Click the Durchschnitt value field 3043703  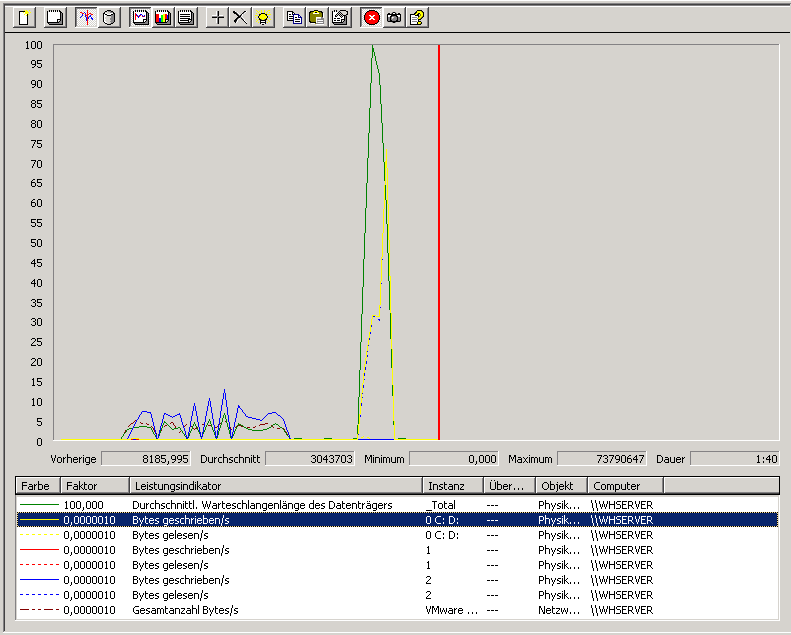pyautogui.click(x=310, y=459)
